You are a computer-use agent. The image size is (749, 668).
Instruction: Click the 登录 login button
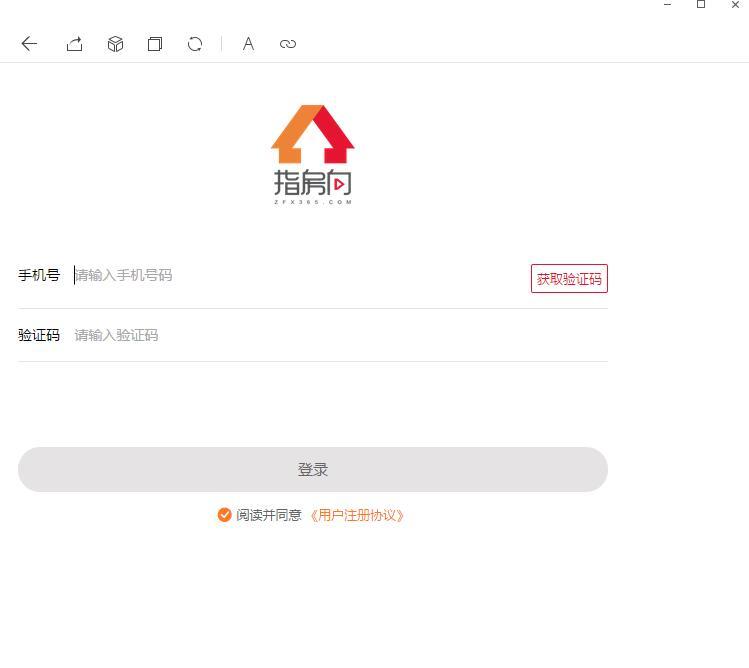tap(313, 470)
